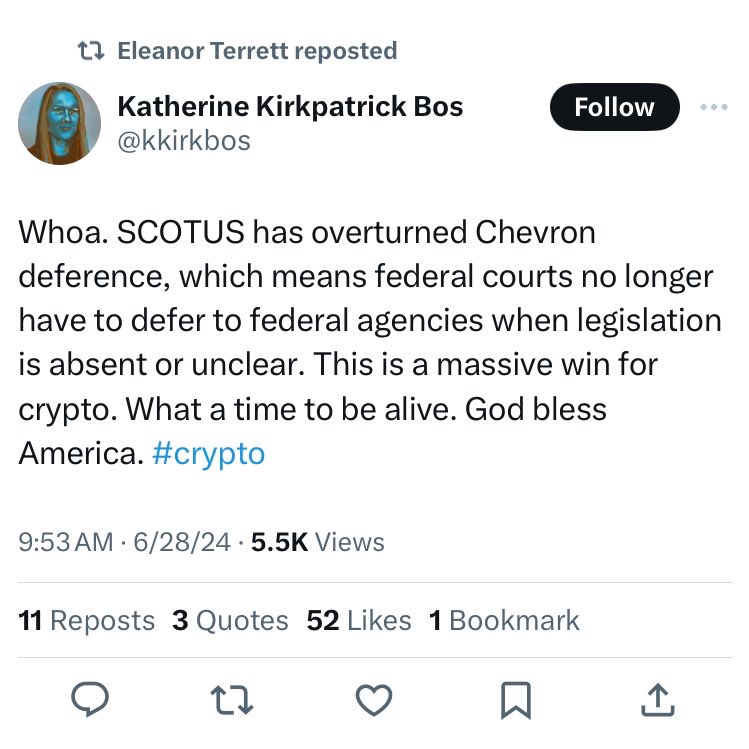
Task: Click the 1 Bookmark count
Action: pos(504,620)
